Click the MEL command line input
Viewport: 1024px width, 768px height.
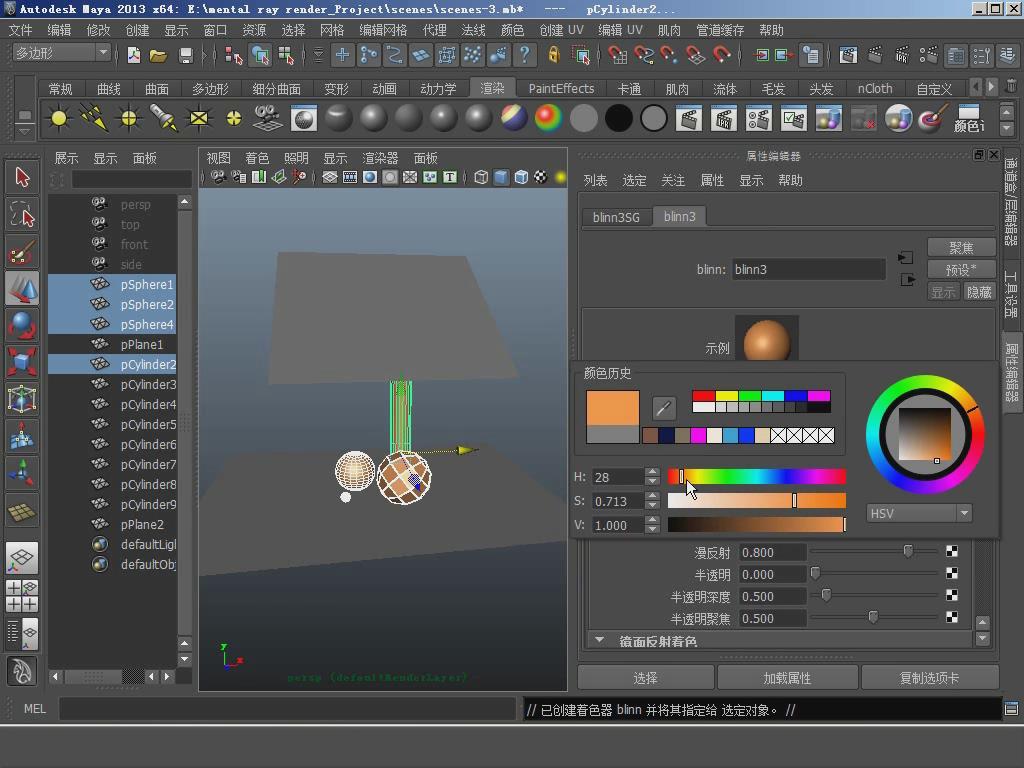[287, 709]
